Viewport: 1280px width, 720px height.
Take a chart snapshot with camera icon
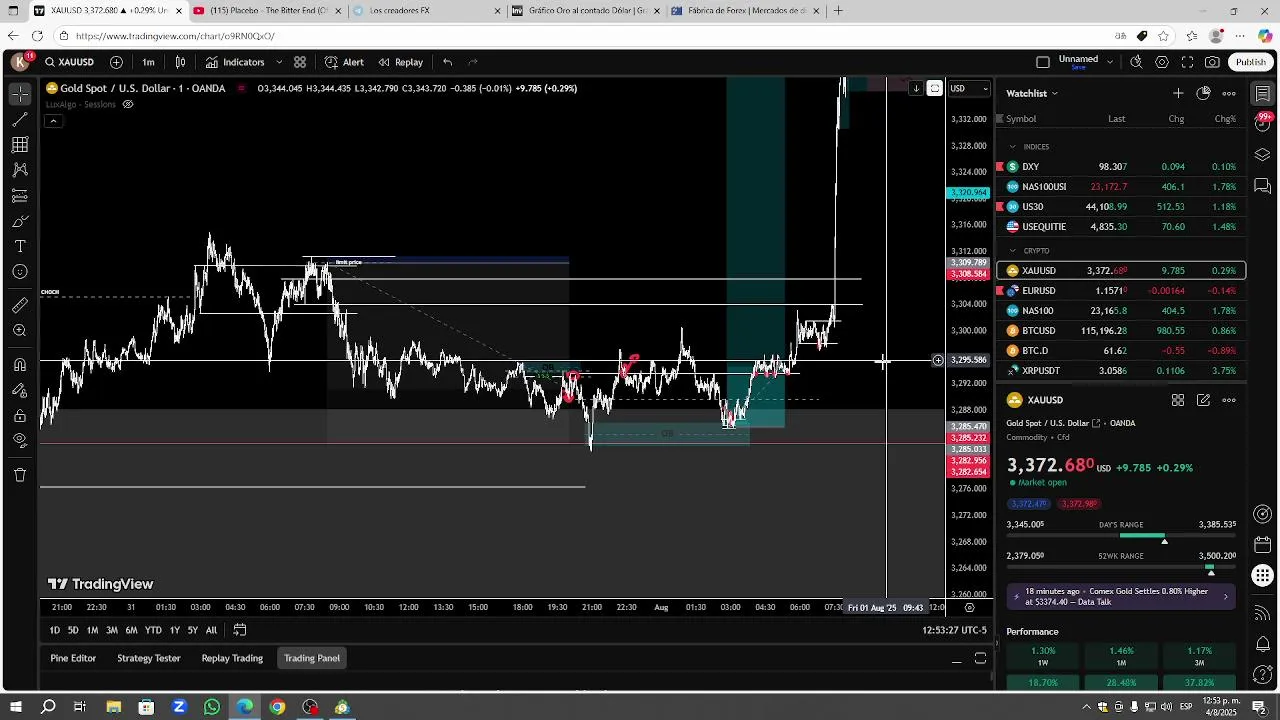pos(1212,62)
